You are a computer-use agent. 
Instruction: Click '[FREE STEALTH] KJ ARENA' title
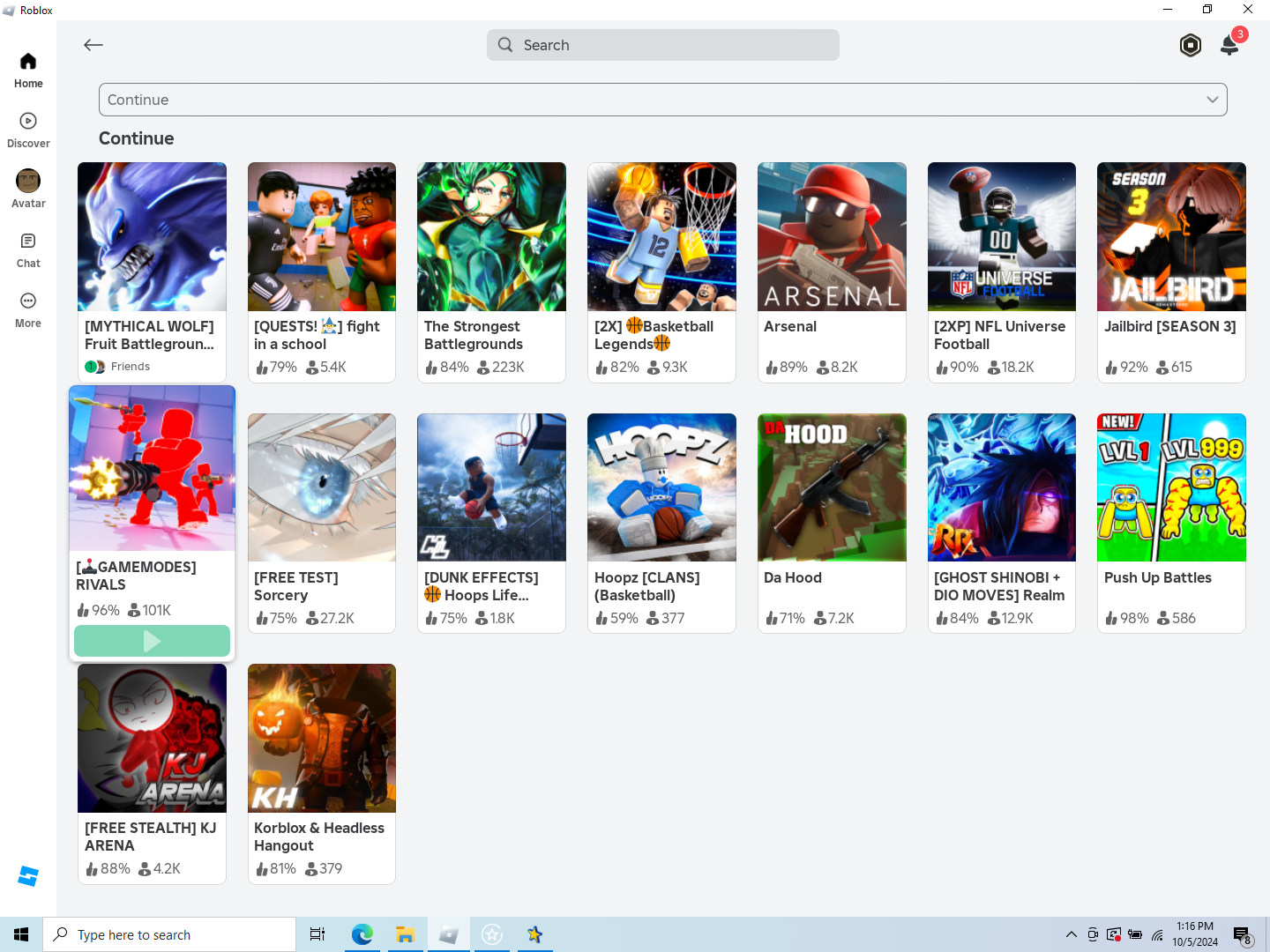(150, 837)
